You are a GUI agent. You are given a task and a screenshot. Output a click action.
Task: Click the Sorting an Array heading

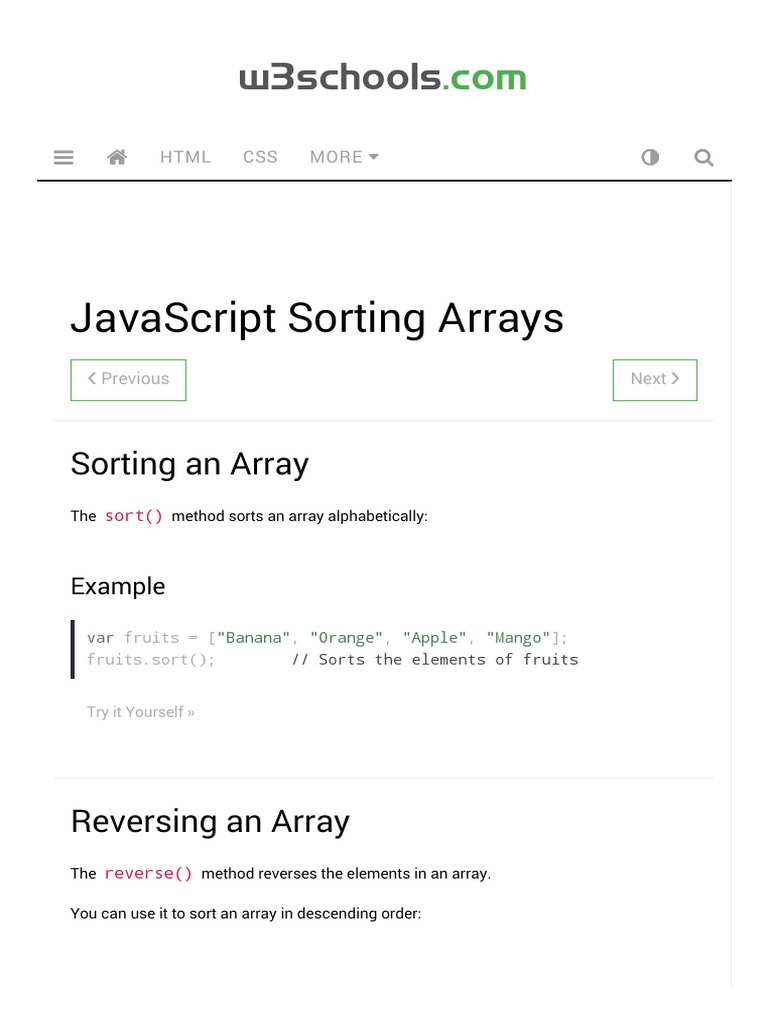pyautogui.click(x=189, y=464)
